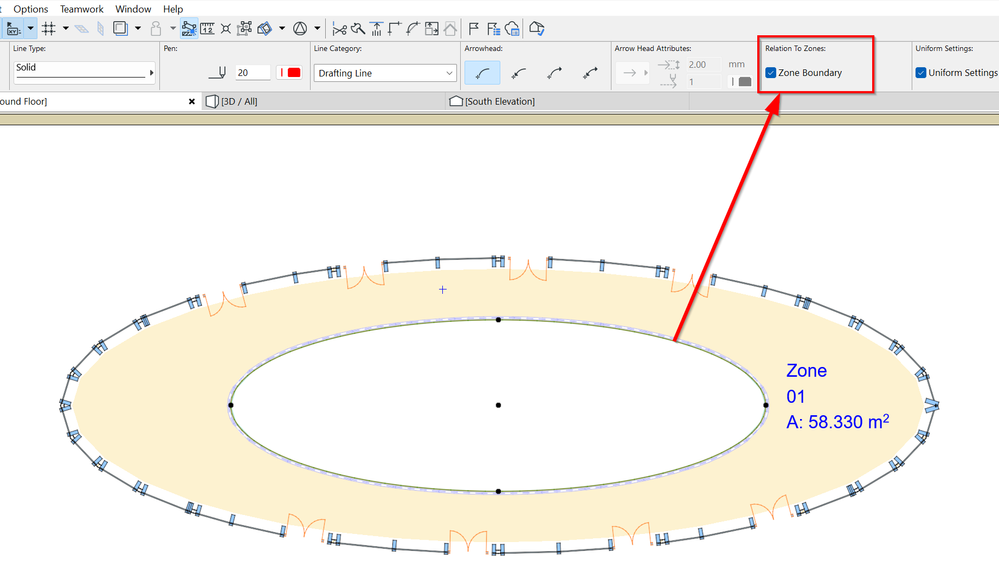Toggle the grid snap icon
Screen dimensions: 999x573
(48, 29)
